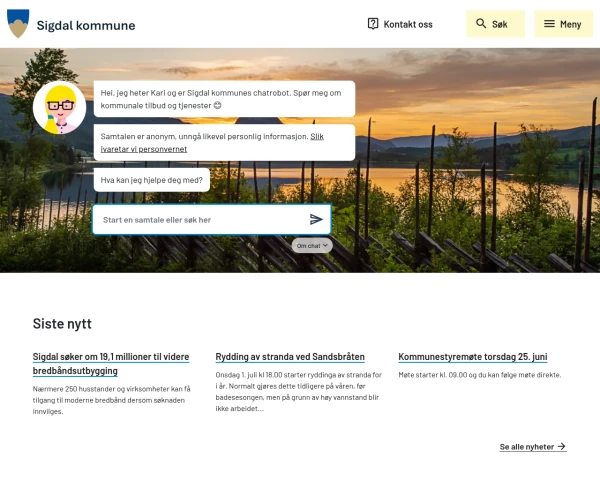
Task: Open news about 19,1 millioner bredbåndsutbygging
Action: tap(111, 364)
